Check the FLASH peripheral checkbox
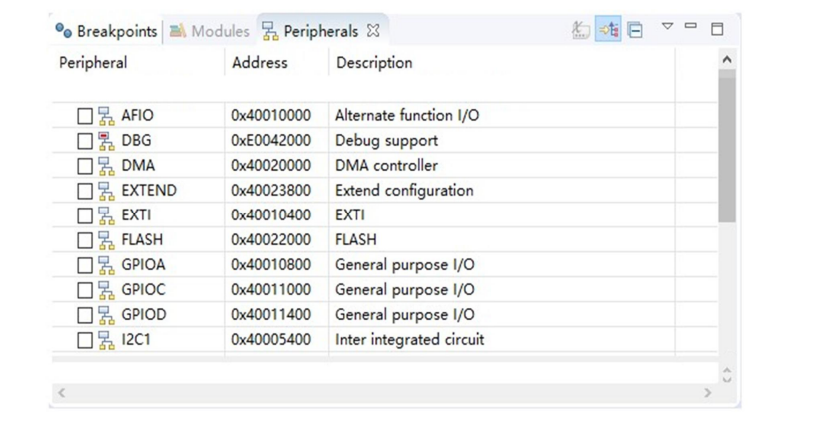The height and width of the screenshot is (431, 819). [85, 240]
